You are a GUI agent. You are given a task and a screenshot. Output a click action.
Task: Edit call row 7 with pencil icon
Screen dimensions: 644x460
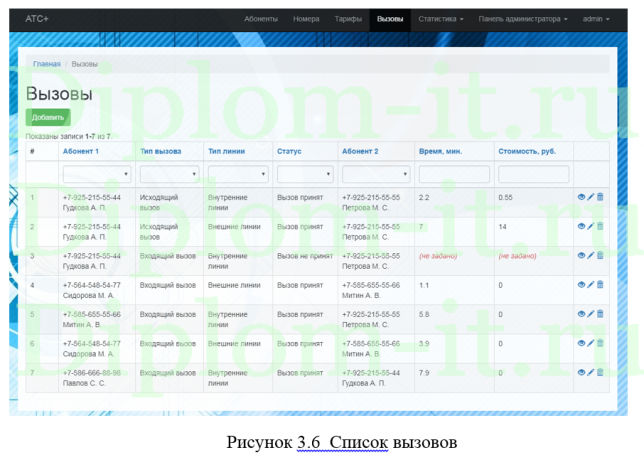tap(591, 373)
